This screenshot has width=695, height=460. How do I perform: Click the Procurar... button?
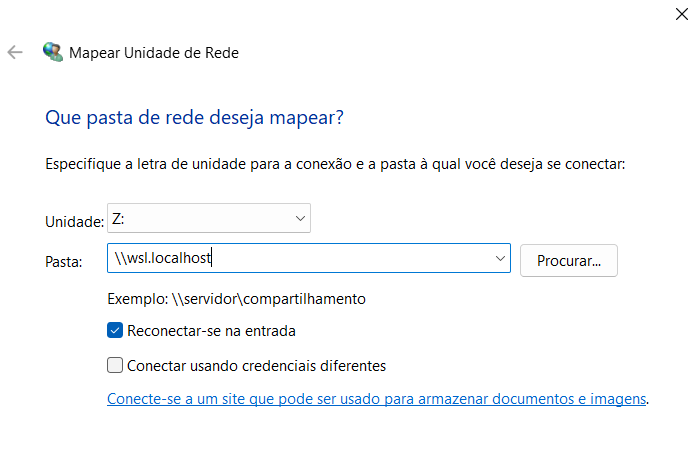tap(568, 260)
